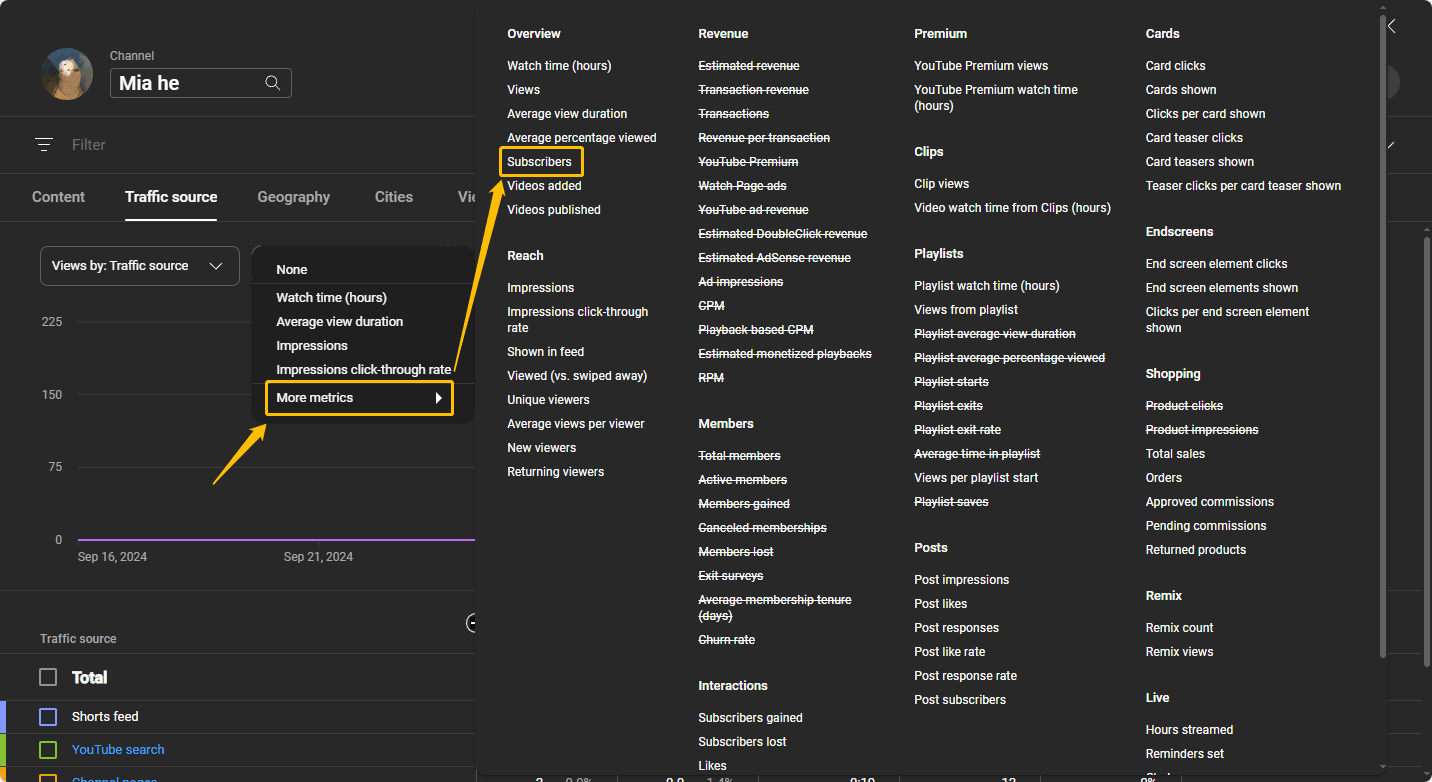Open the Views by: Traffic source dropdown
The width and height of the screenshot is (1432, 782).
coord(140,266)
